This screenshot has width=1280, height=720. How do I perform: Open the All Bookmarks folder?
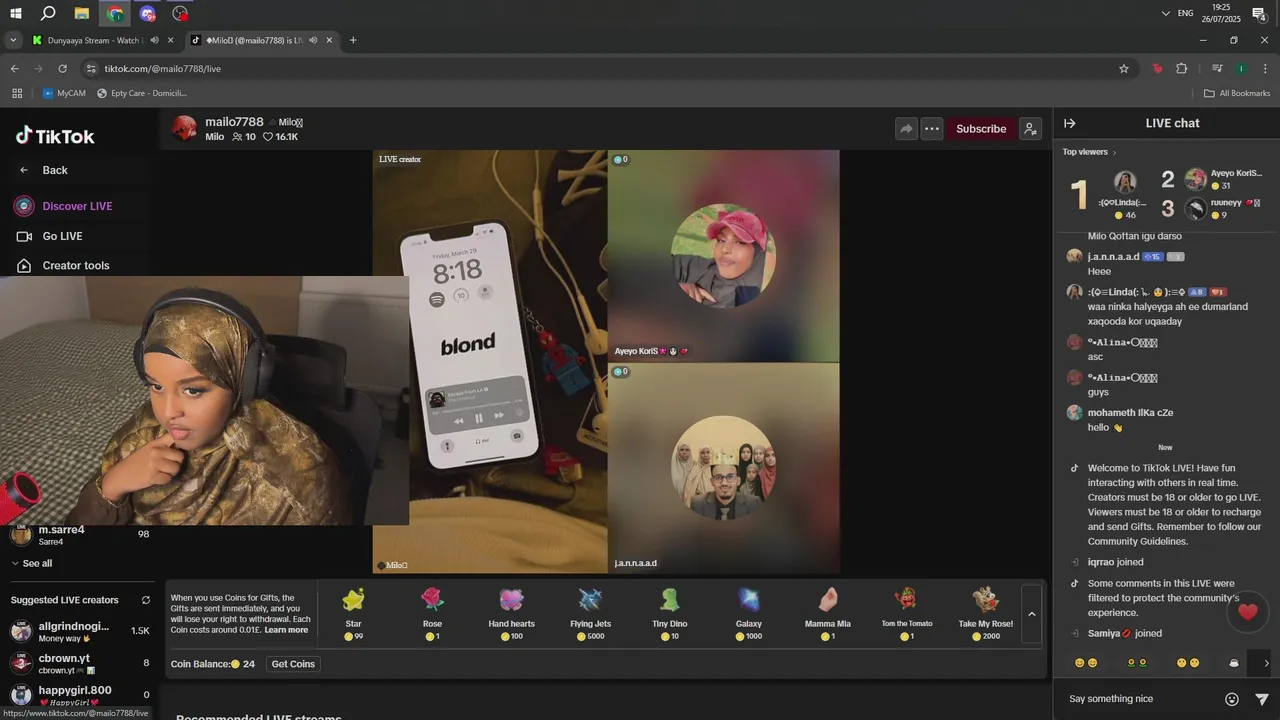pos(1237,93)
